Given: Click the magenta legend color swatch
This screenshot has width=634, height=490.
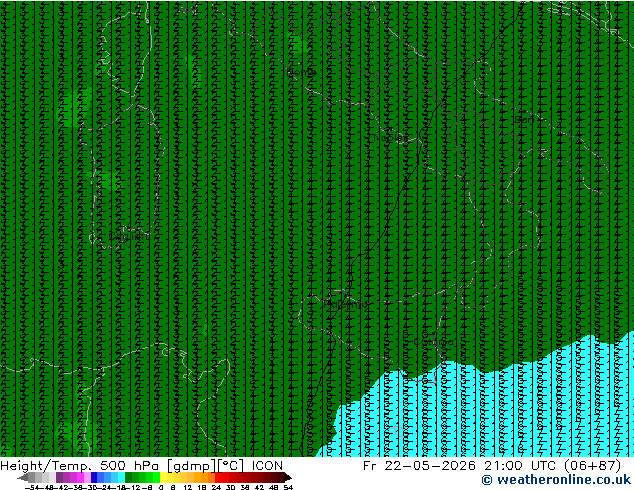Looking at the screenshot, I should [80, 477].
